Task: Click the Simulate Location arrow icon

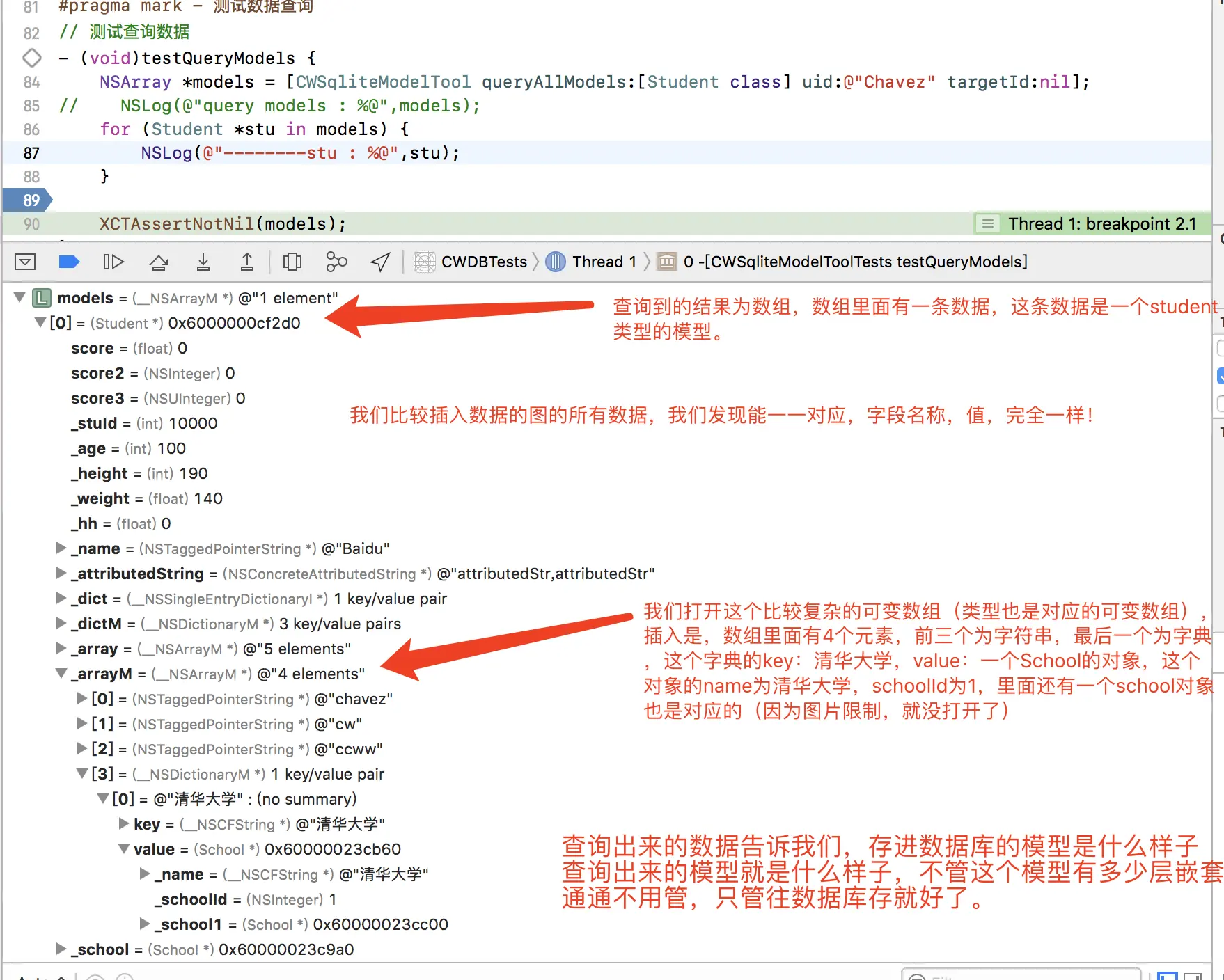Action: click(380, 262)
